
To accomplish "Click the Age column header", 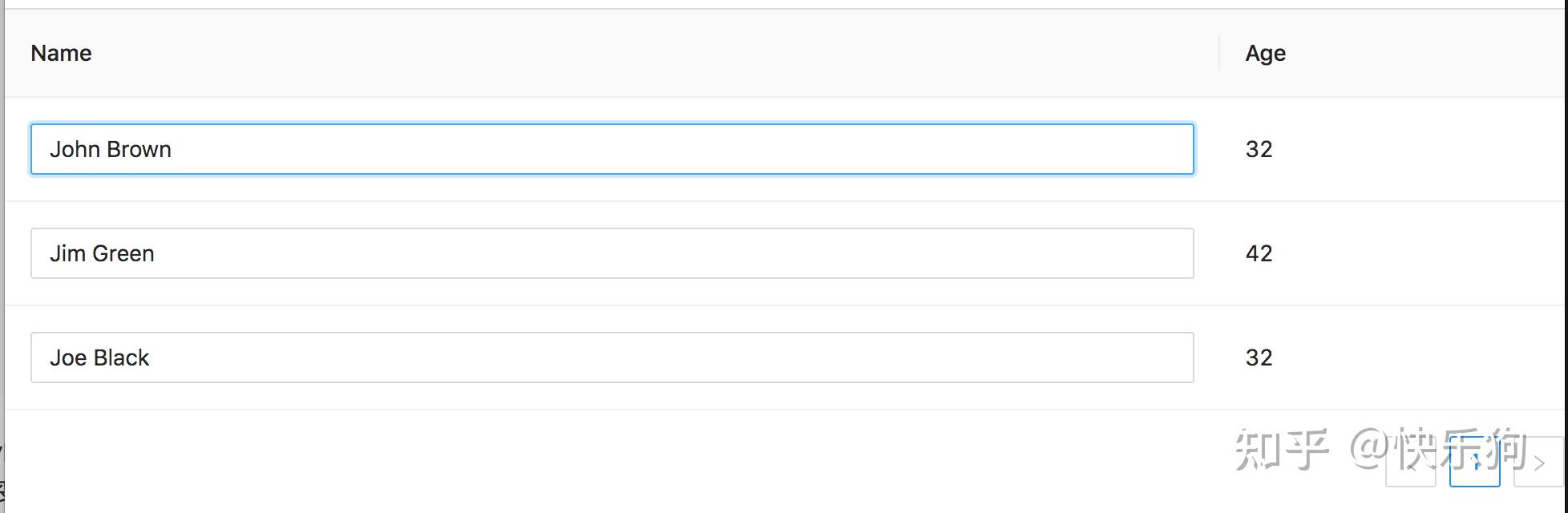I will click(x=1265, y=53).
